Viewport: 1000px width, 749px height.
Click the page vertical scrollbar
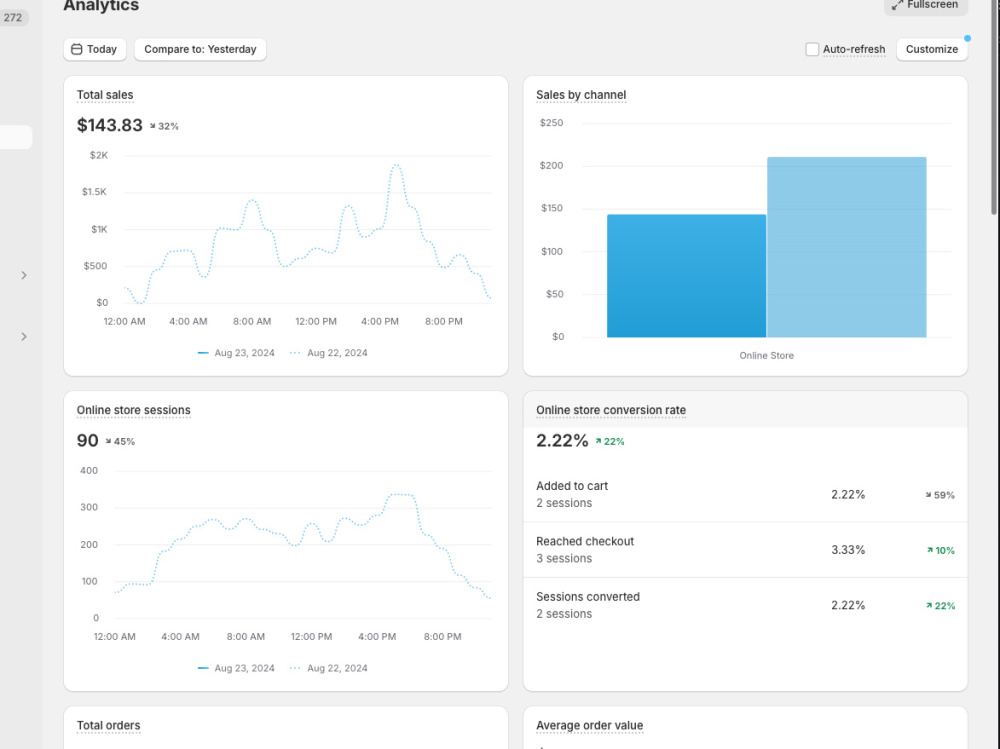click(x=994, y=108)
